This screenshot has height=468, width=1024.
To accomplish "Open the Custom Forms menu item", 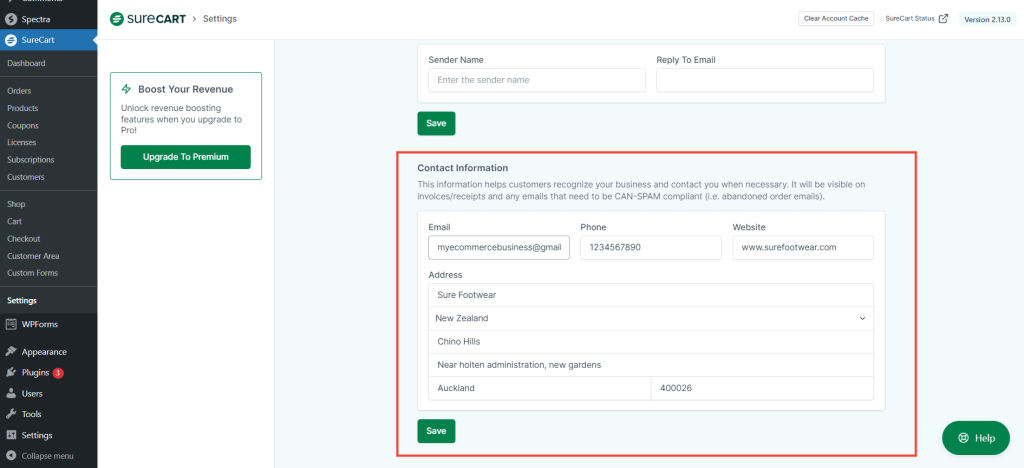I will [x=33, y=273].
